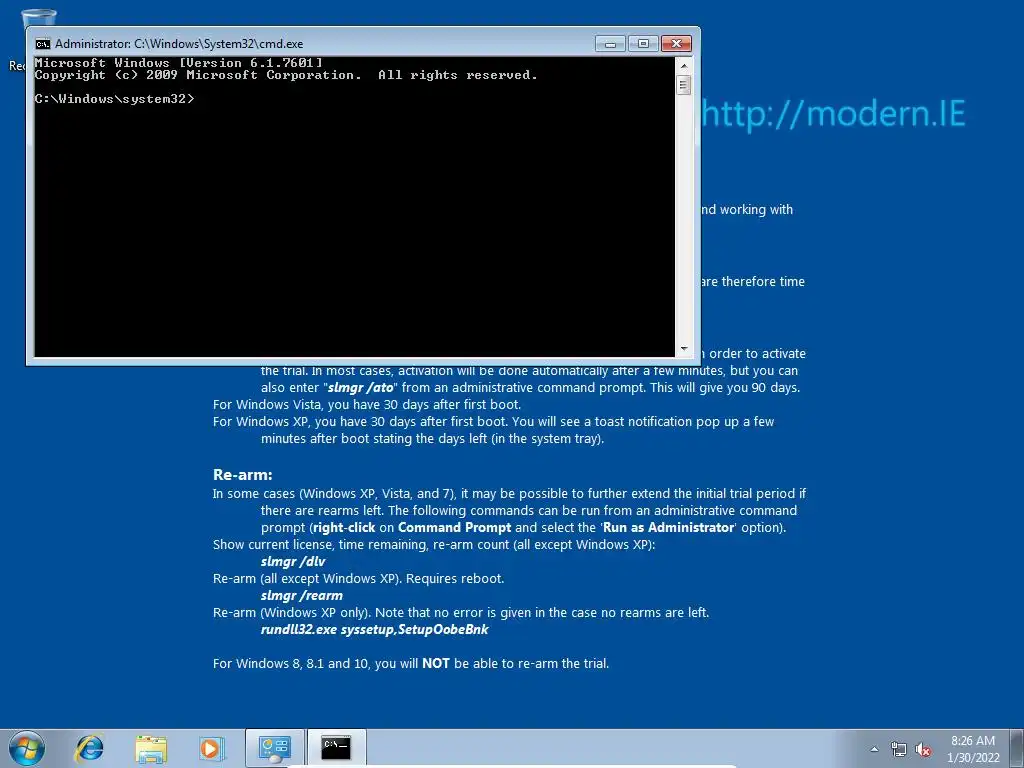Click the 'Run as Administrator' wallpaper text

click(x=669, y=528)
